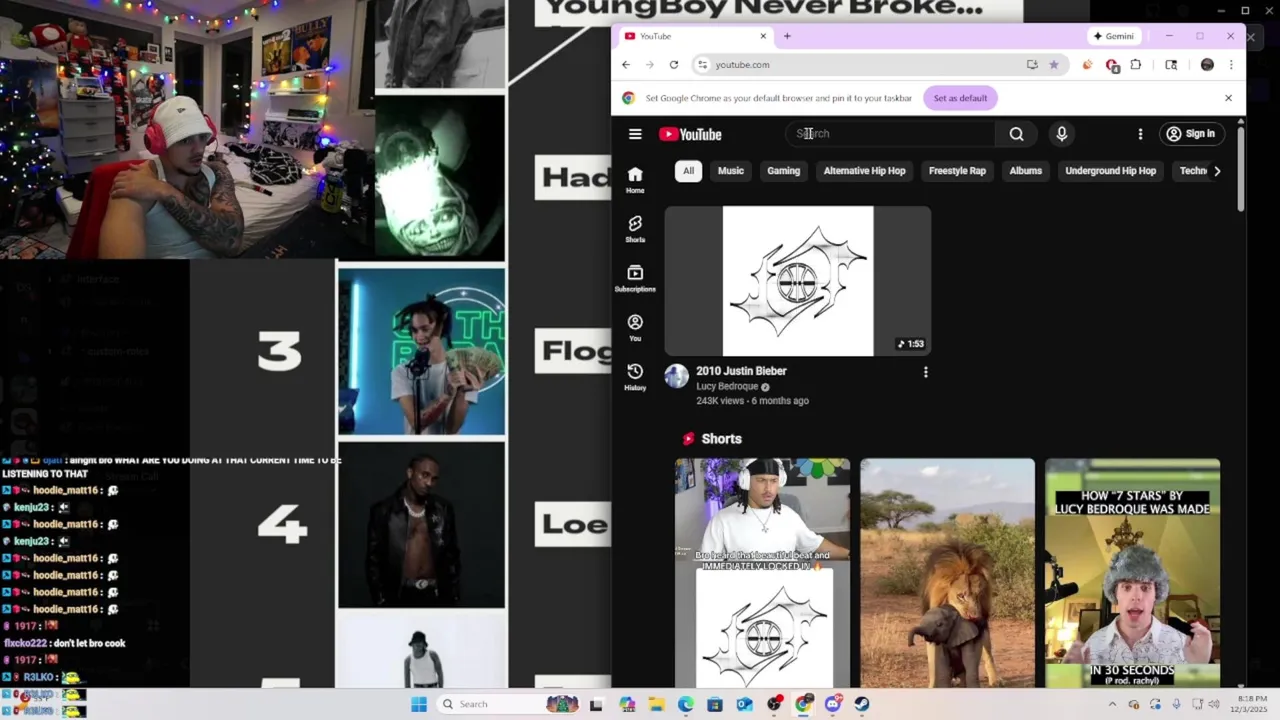1280x720 pixels.
Task: Open the YouTube guide hamburger menu
Action: (635, 134)
